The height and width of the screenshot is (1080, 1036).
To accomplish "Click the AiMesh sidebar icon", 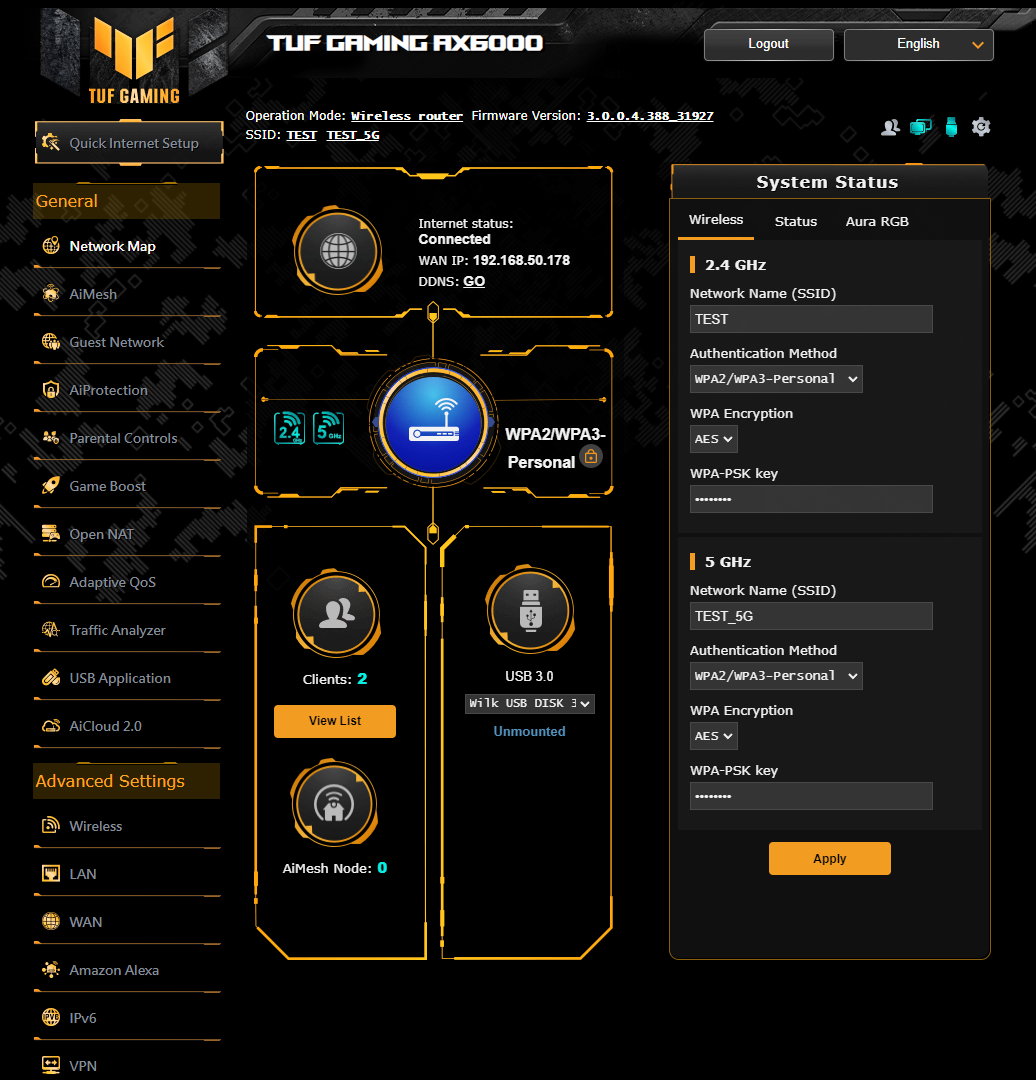I will click(51, 294).
